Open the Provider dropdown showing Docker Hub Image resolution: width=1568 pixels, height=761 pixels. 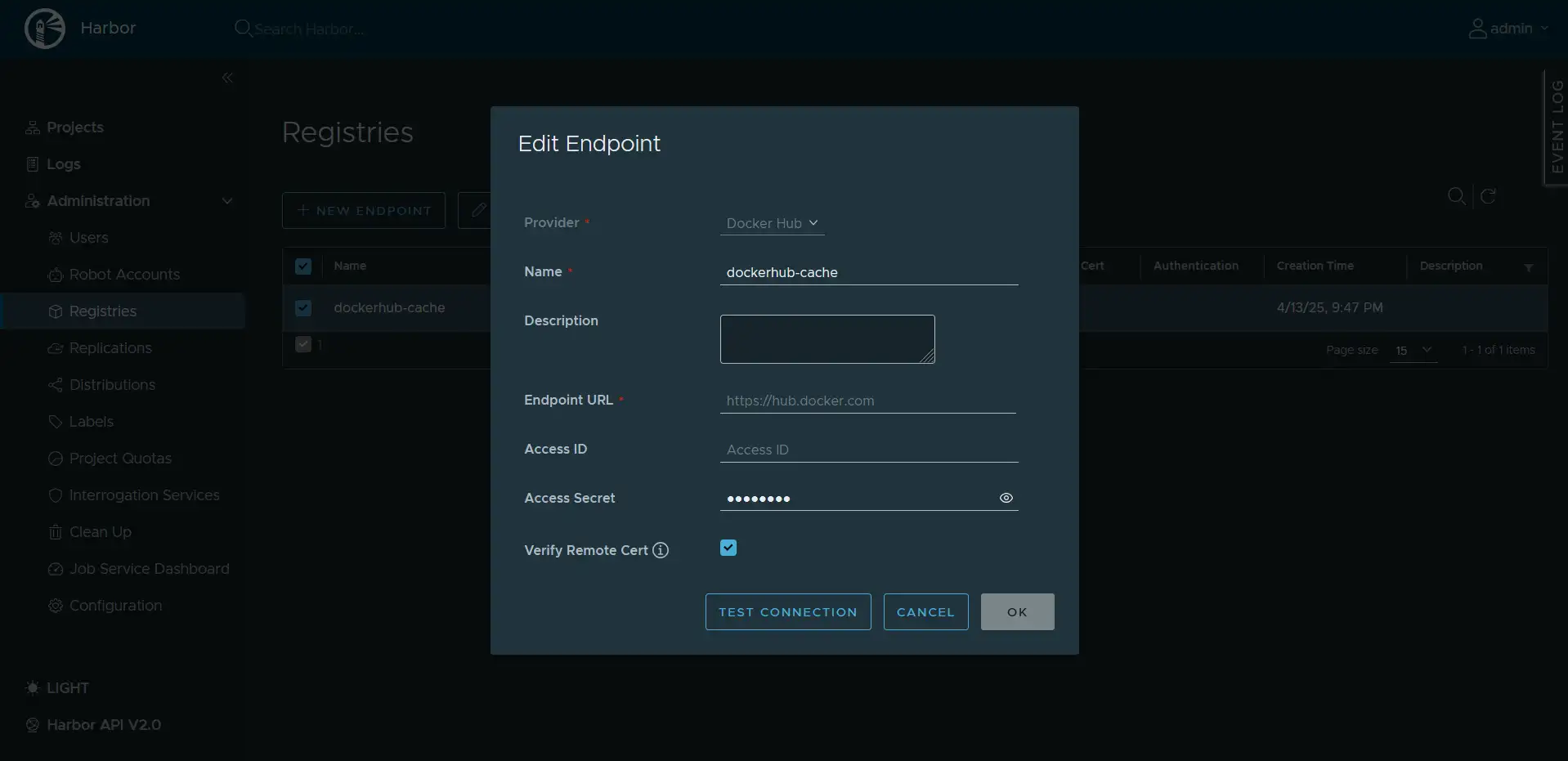[772, 223]
